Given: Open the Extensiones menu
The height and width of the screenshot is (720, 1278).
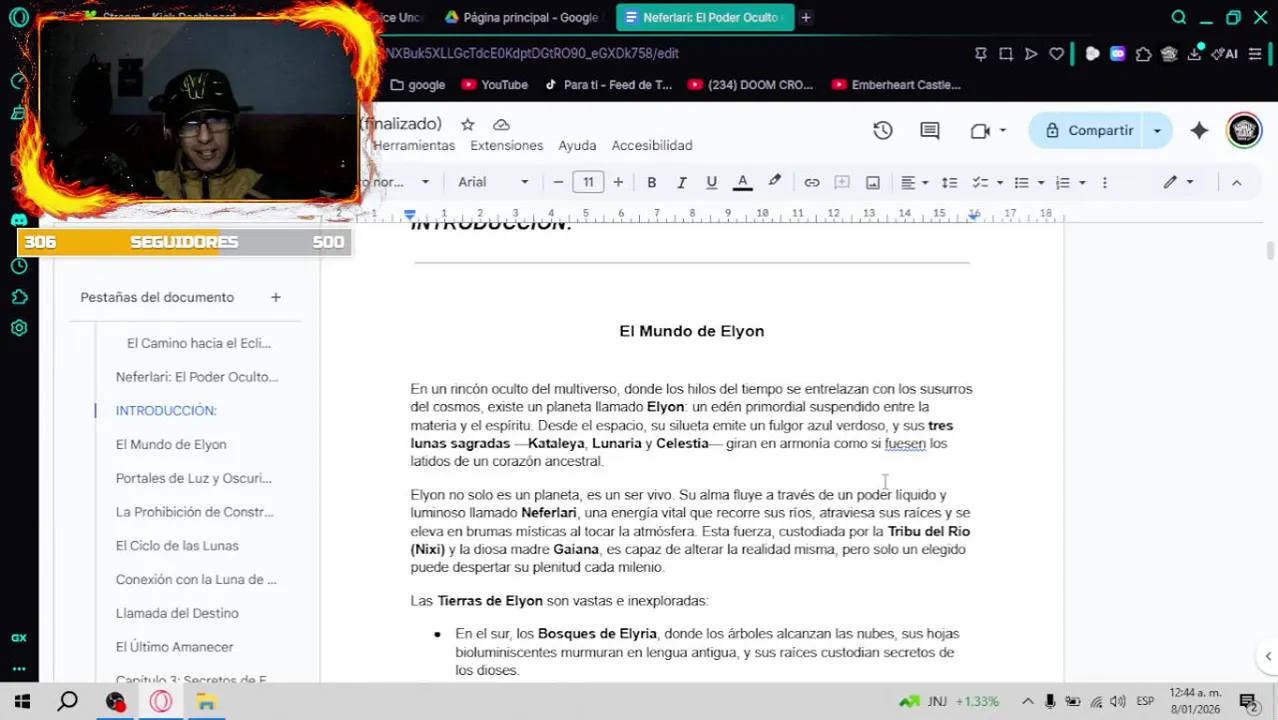Looking at the screenshot, I should [506, 145].
